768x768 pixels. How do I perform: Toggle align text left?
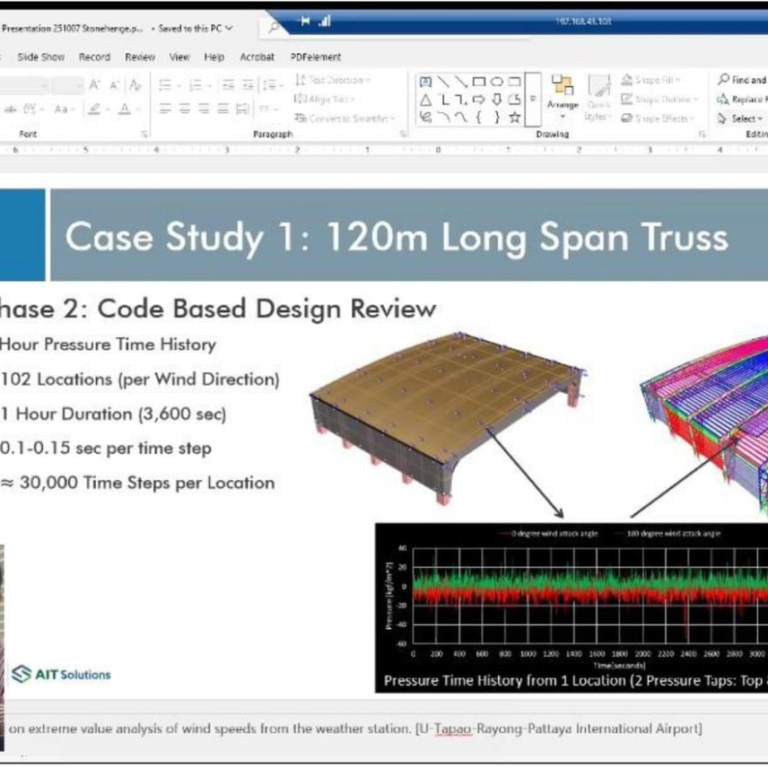click(165, 108)
